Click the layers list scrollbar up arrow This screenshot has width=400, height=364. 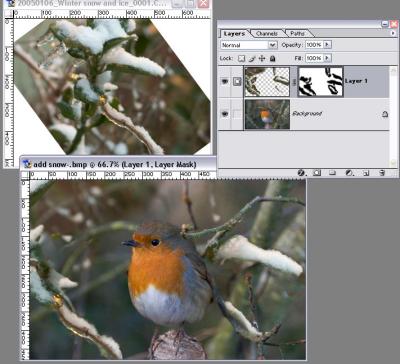393,69
